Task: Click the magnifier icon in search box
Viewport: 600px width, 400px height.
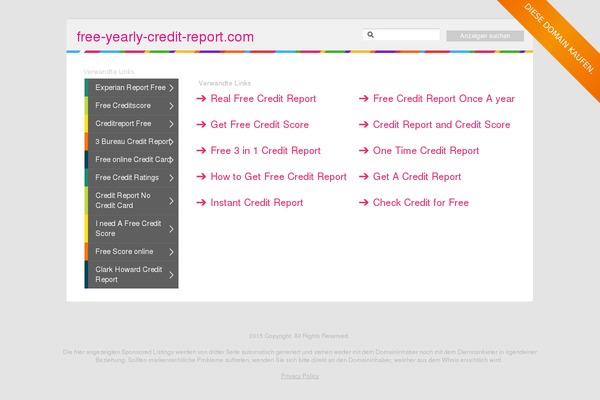Action: (370, 34)
